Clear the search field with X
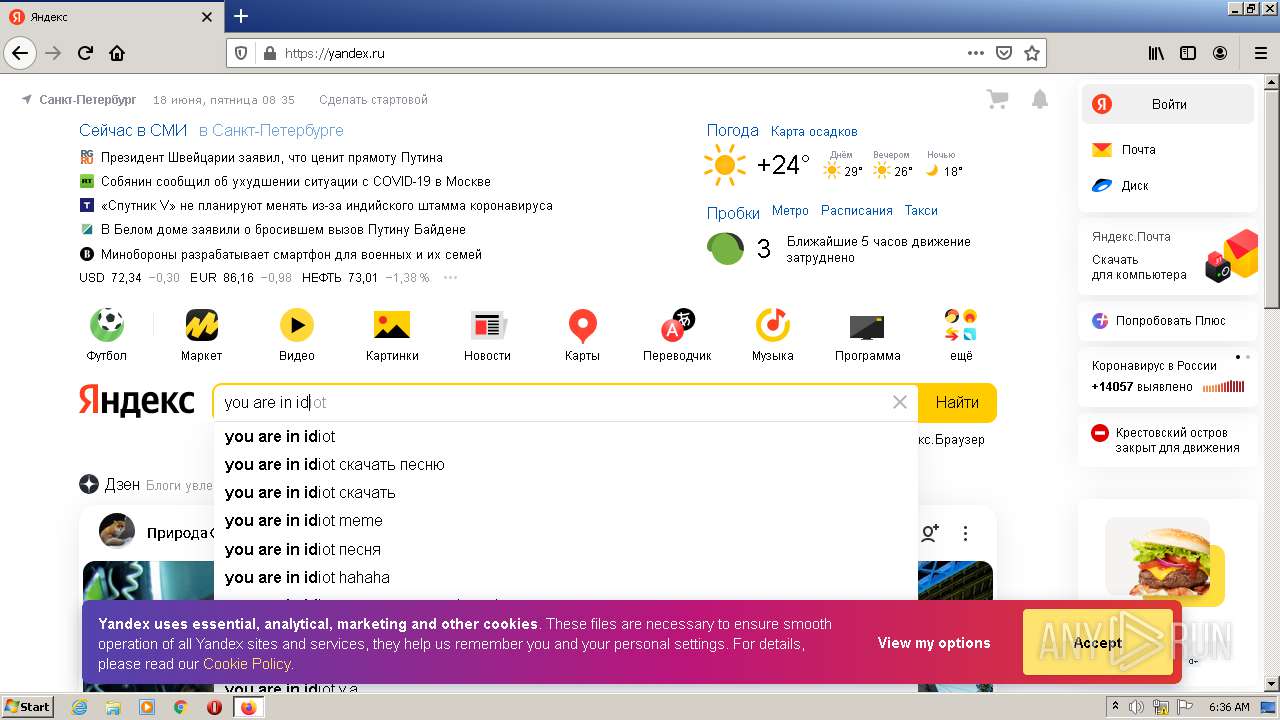Image resolution: width=1280 pixels, height=720 pixels. pos(900,402)
